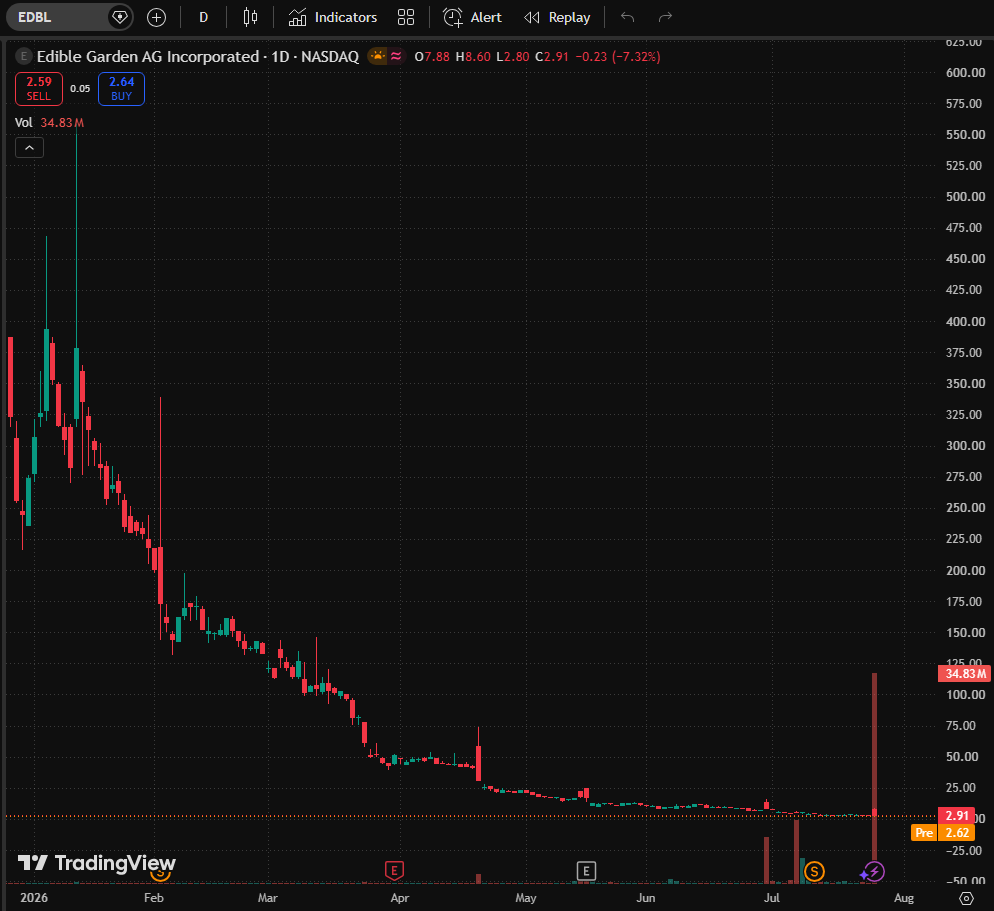Start bar Replay mode
994x911 pixels.
point(557,17)
